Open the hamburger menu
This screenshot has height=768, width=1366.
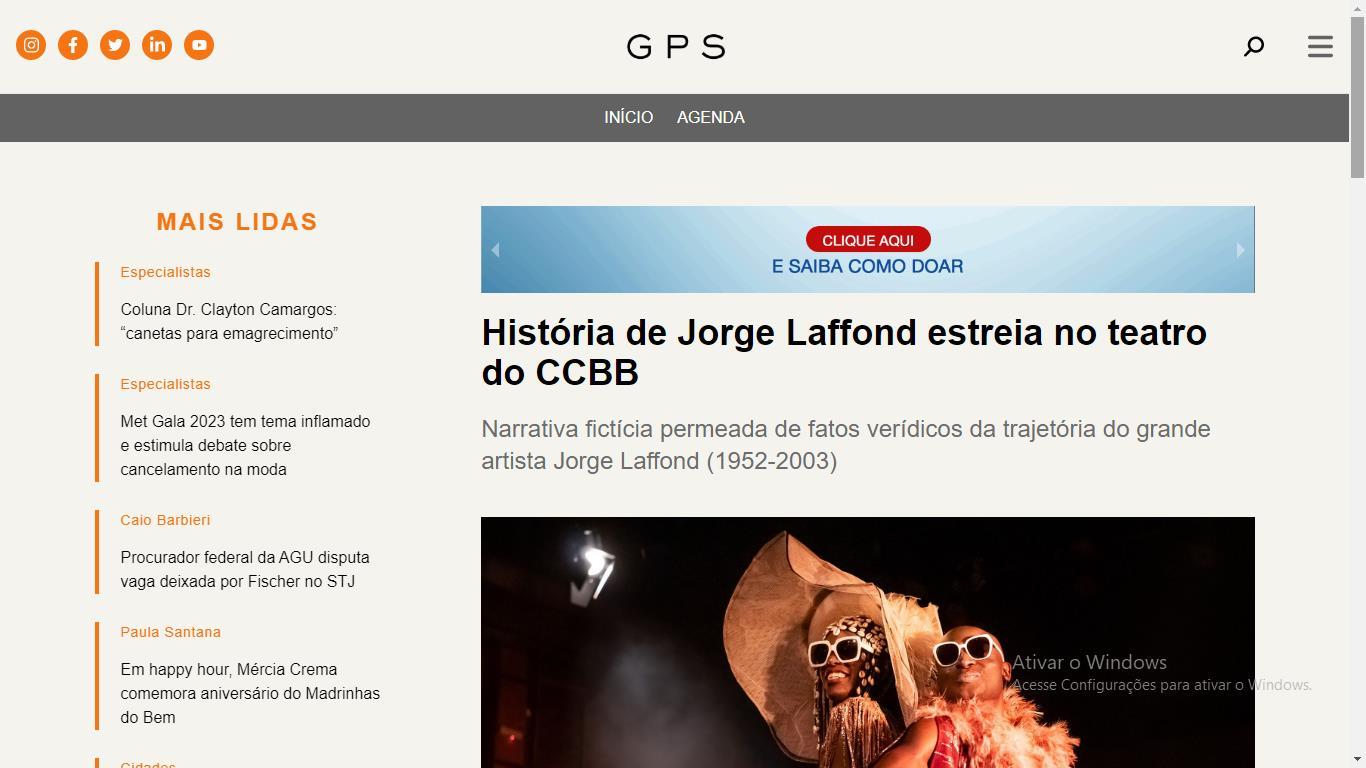tap(1320, 46)
